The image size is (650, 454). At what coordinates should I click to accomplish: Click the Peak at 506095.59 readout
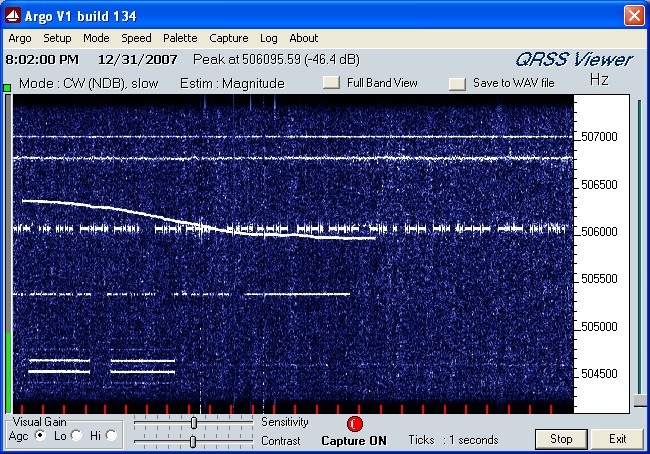point(276,59)
